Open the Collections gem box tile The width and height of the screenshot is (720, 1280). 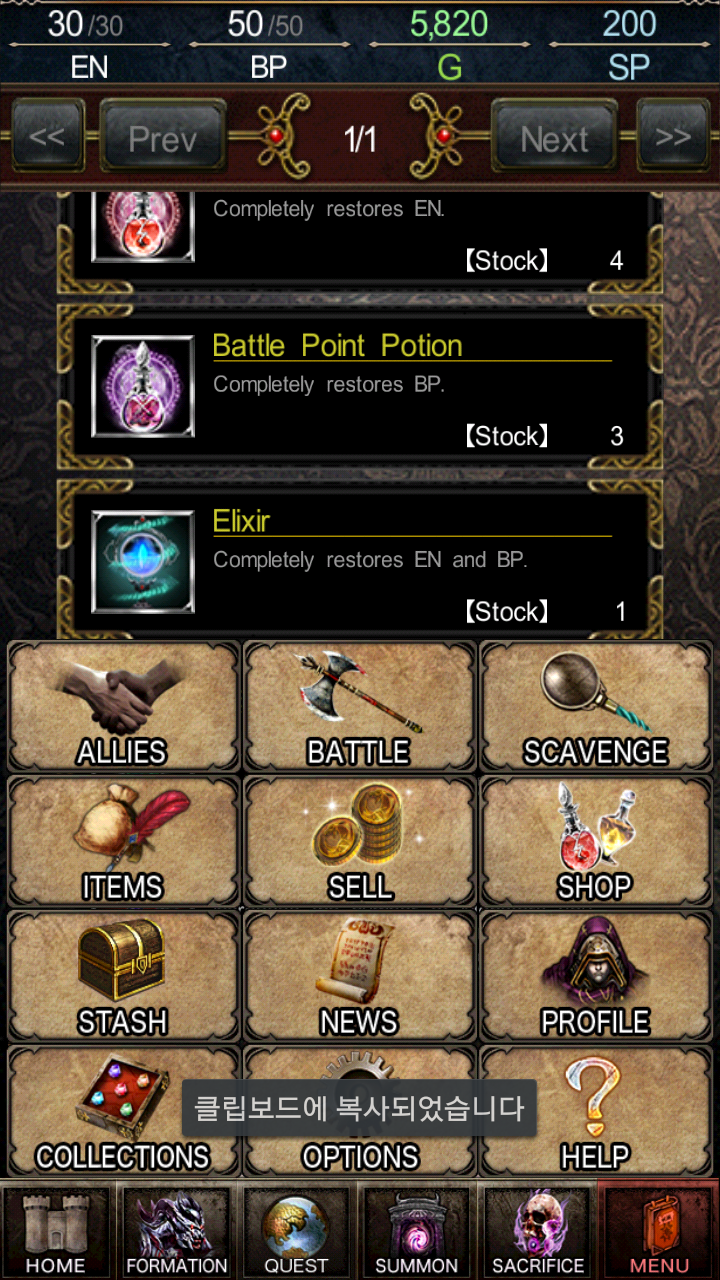(x=123, y=1112)
